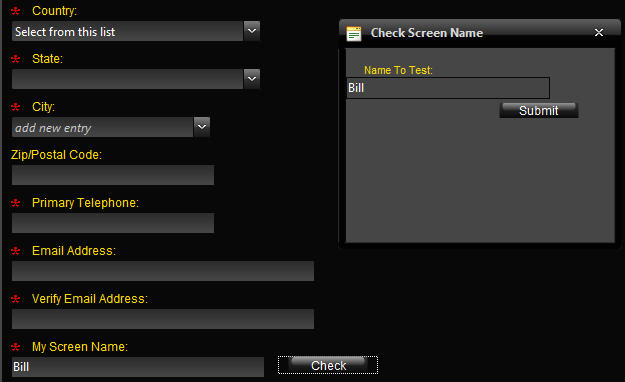Click the My Screen Name field containing Bill
625x382 pixels.
[x=138, y=367]
